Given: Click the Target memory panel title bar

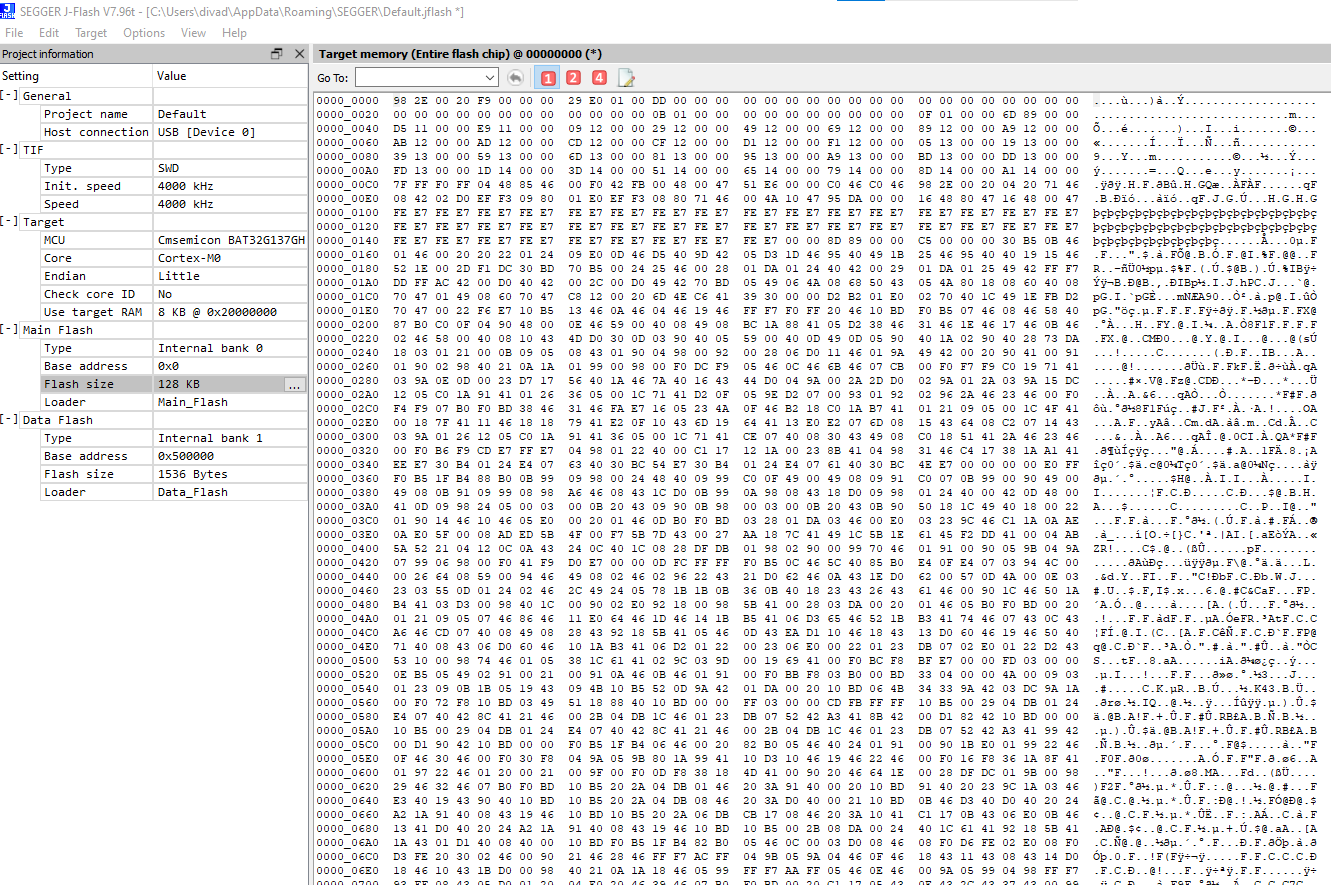Looking at the screenshot, I should tap(822, 54).
